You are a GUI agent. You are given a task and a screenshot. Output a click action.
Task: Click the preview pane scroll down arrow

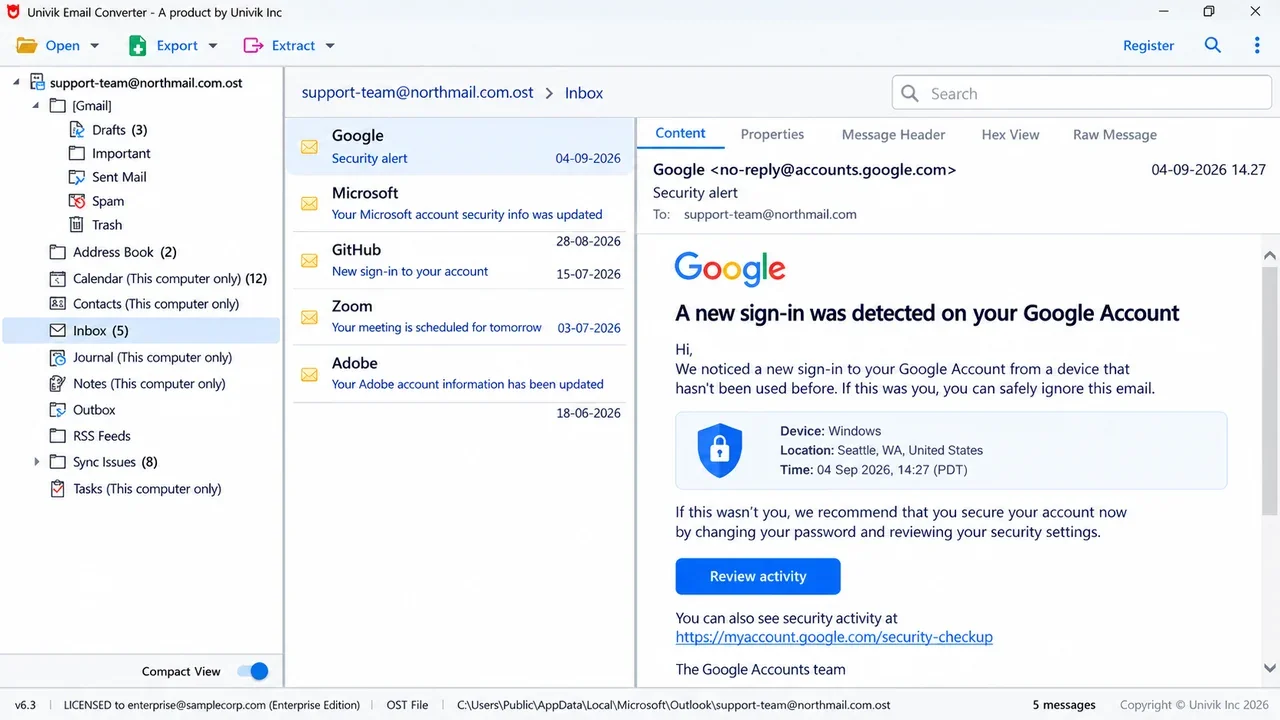point(1270,667)
